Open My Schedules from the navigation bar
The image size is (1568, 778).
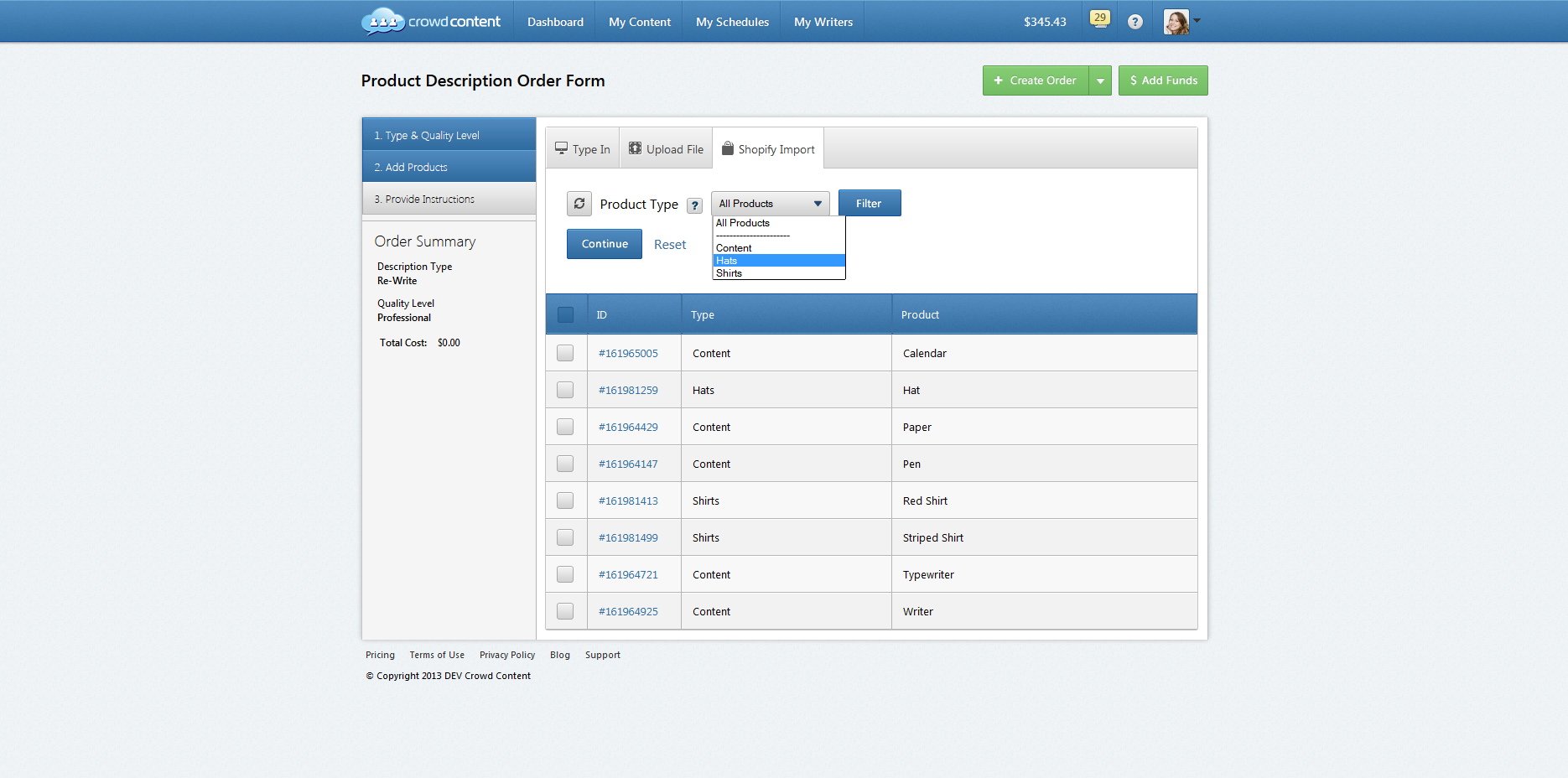pos(731,21)
